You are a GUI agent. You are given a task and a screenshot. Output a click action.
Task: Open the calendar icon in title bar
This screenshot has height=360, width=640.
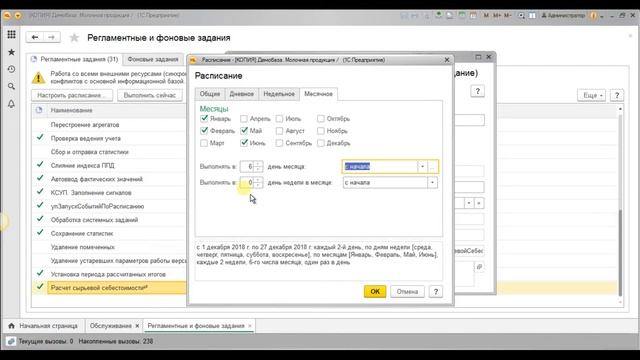coord(473,16)
